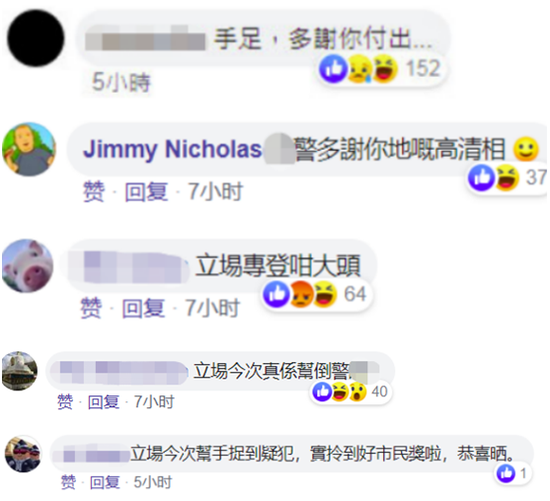Click the thumbs-up icon on Jimmy Nicholas's comment
Screen dimensions: 550x501
(x=482, y=178)
